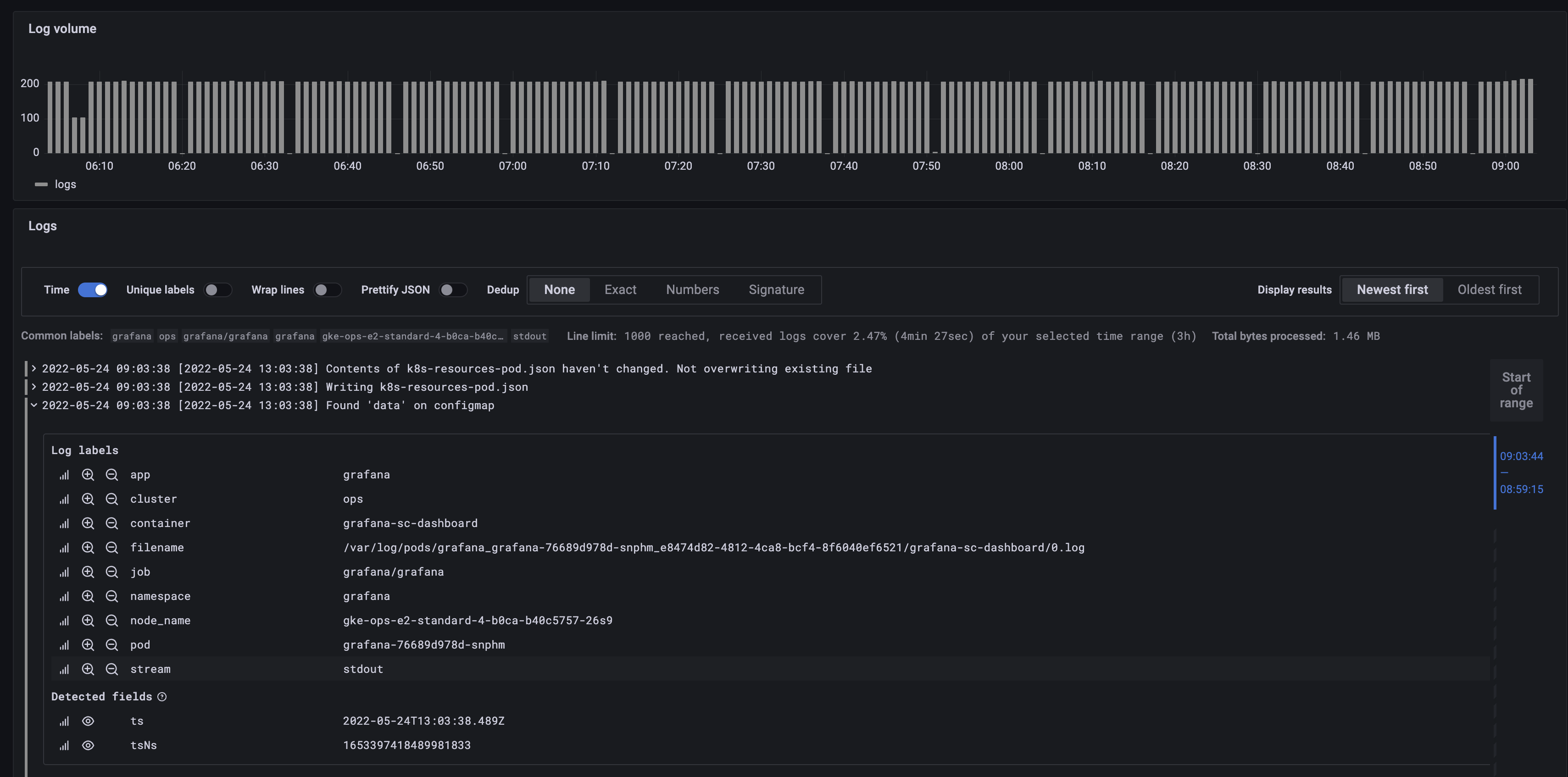This screenshot has height=777, width=1568.
Task: Disable the Time toggle
Action: click(93, 289)
